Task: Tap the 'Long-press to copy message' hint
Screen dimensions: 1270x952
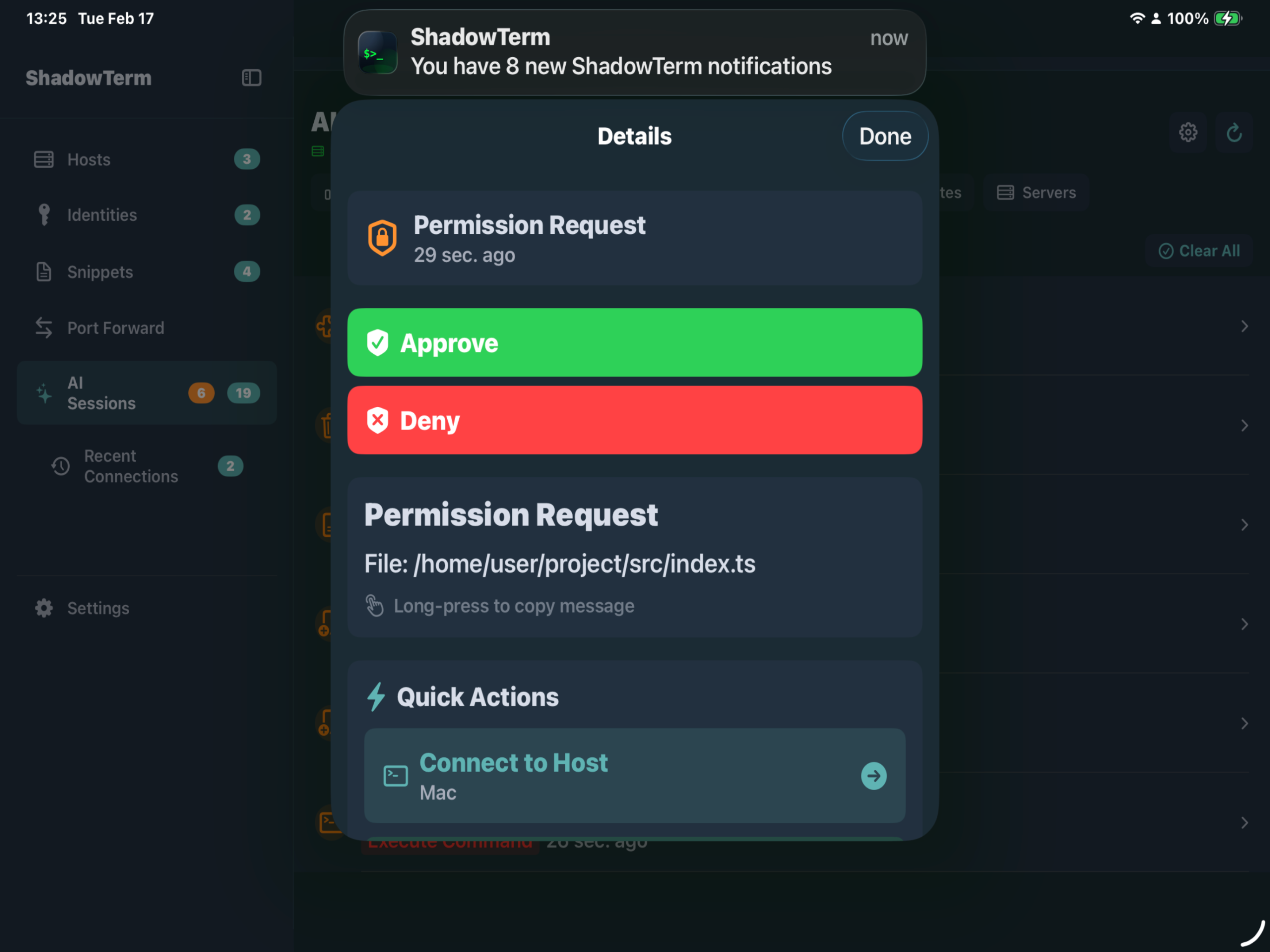Action: coord(514,606)
